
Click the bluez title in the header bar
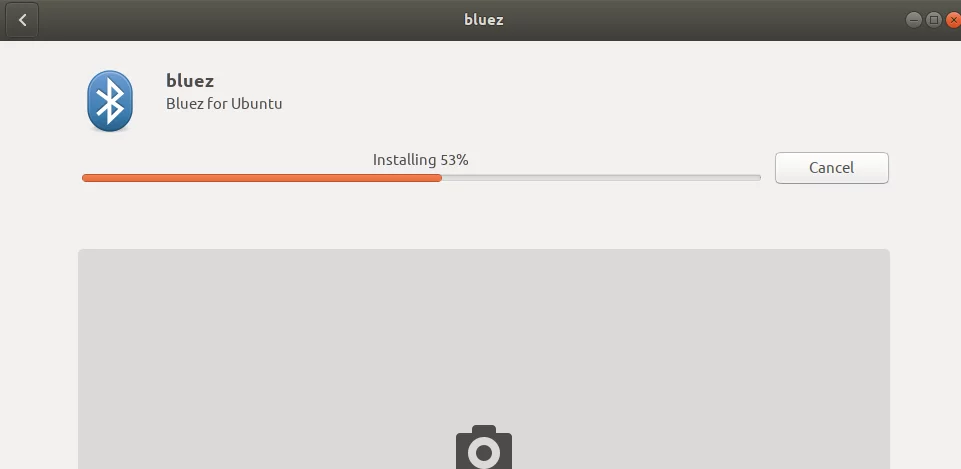pos(484,20)
